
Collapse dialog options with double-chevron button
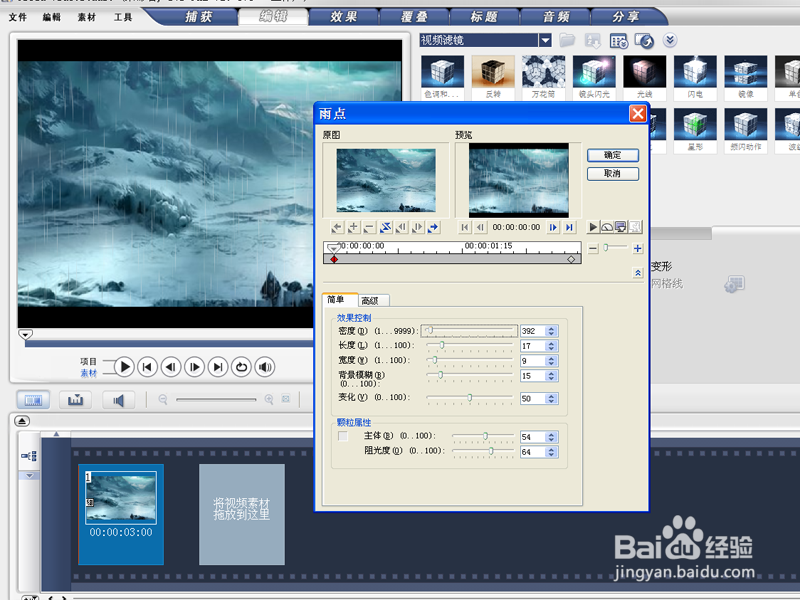tap(638, 273)
